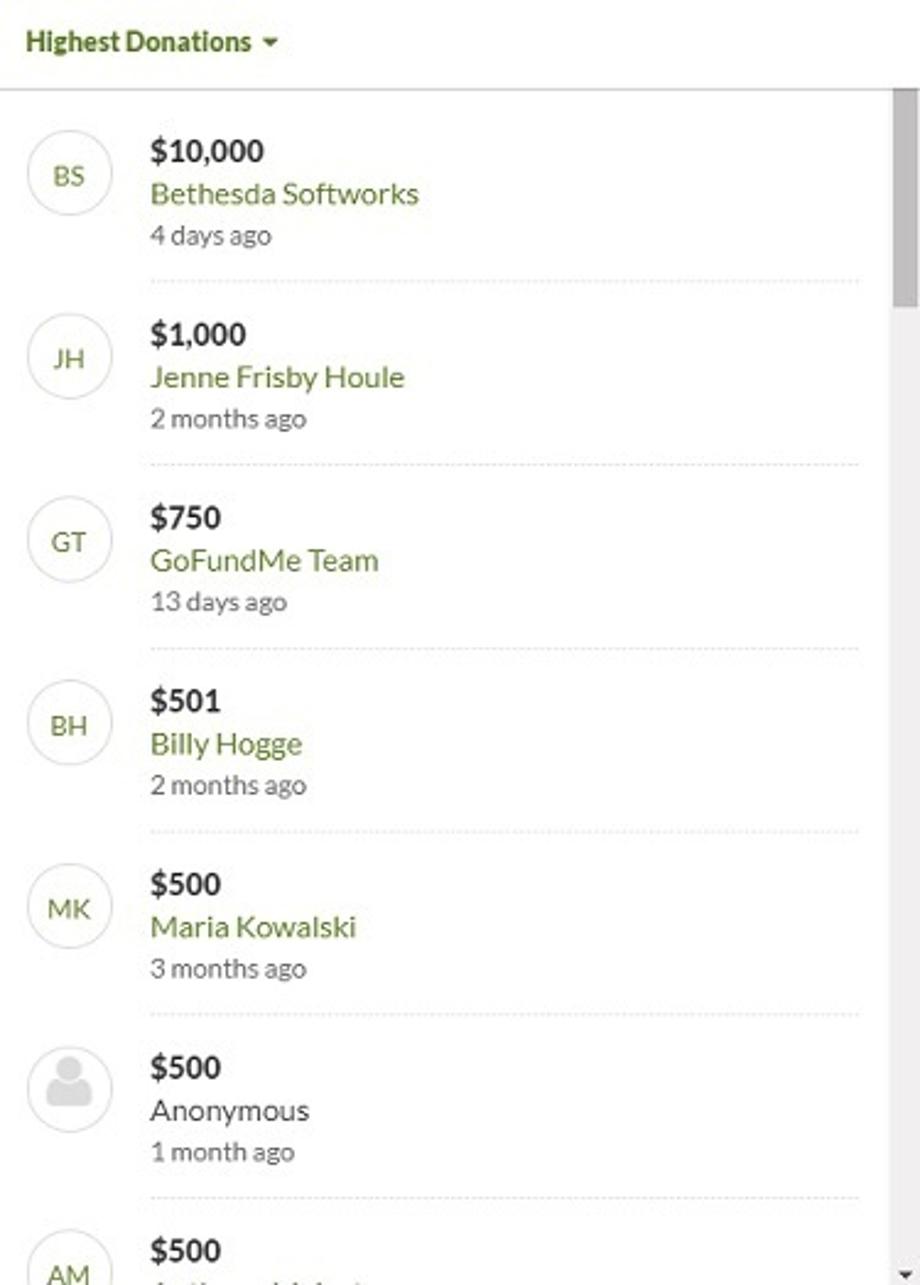Open Bethesda Softworks donor link
This screenshot has height=1285, width=920.
tap(284, 194)
